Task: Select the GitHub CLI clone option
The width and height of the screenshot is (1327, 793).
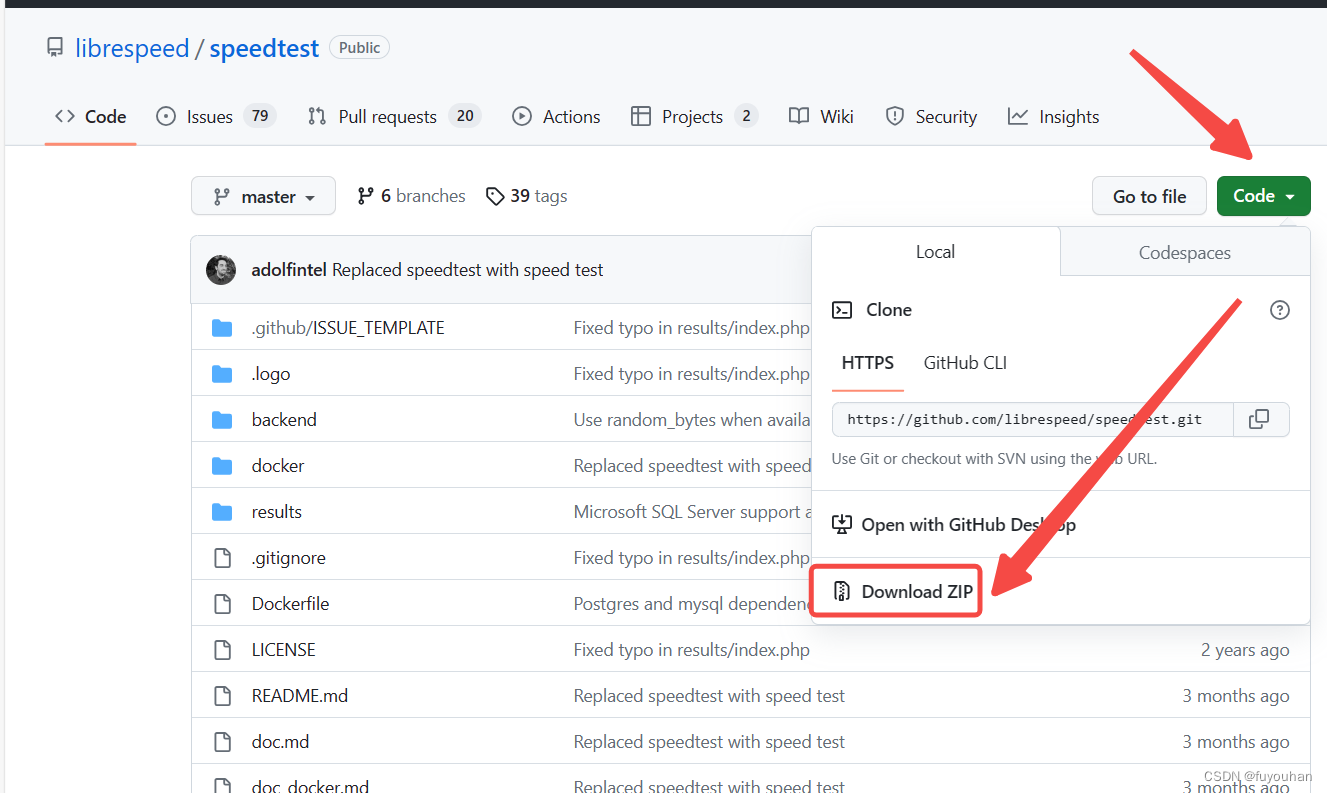Action: click(965, 363)
